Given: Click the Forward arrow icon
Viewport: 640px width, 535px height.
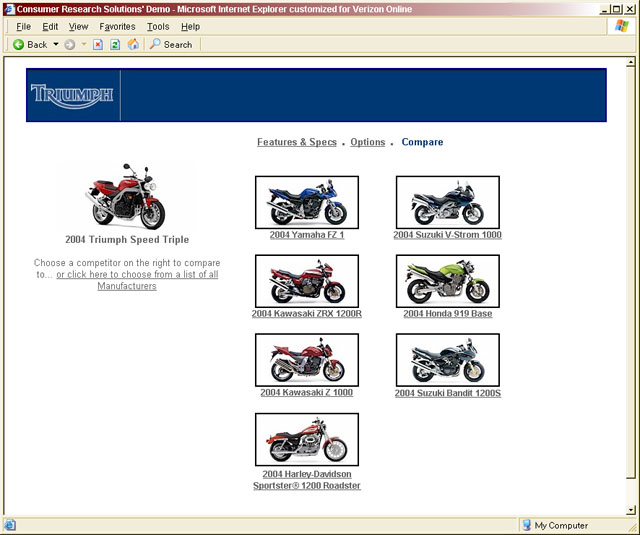Looking at the screenshot, I should coord(70,44).
